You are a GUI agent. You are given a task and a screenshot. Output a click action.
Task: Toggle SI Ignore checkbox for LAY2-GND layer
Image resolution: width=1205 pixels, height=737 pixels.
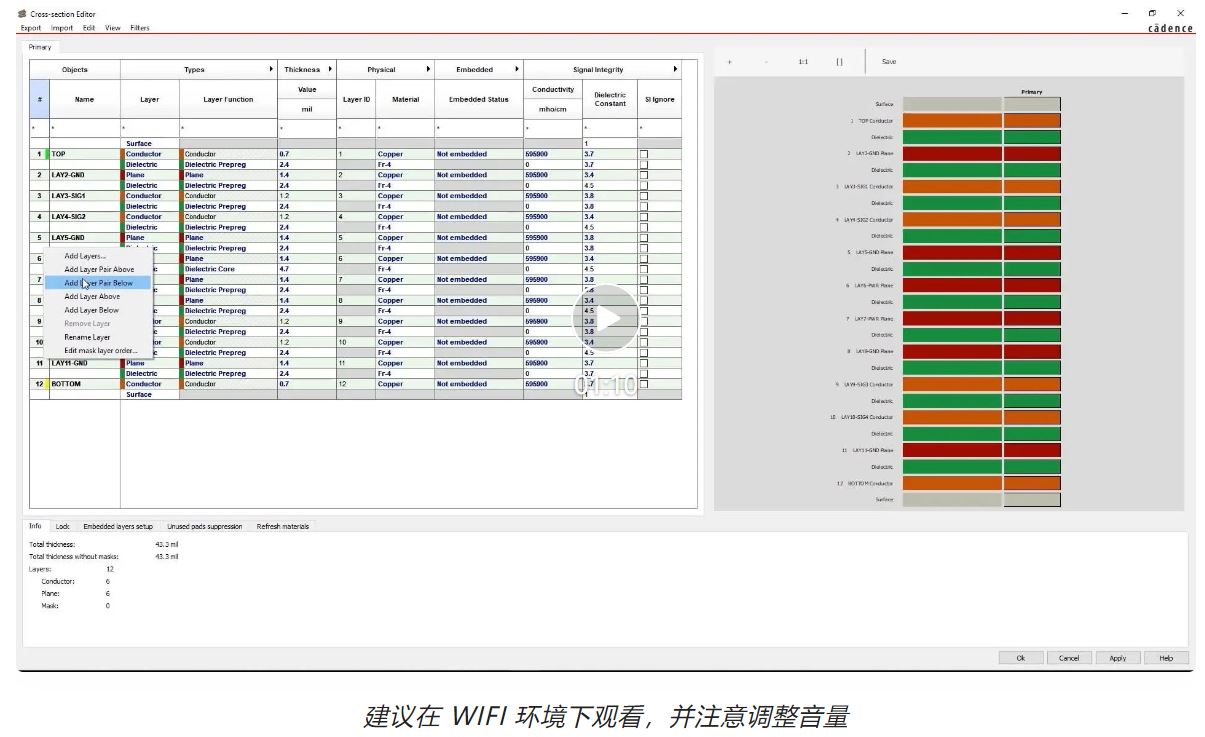643,175
